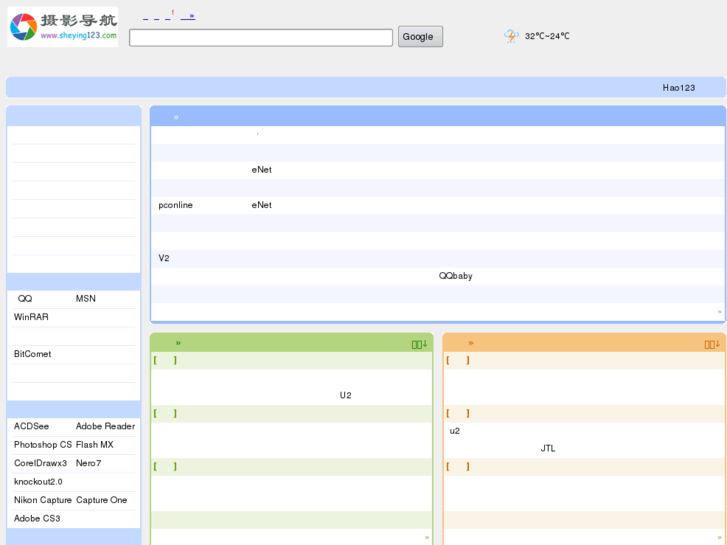Click the JTL link in the orange panel
Image resolution: width=727 pixels, height=545 pixels.
pos(547,449)
